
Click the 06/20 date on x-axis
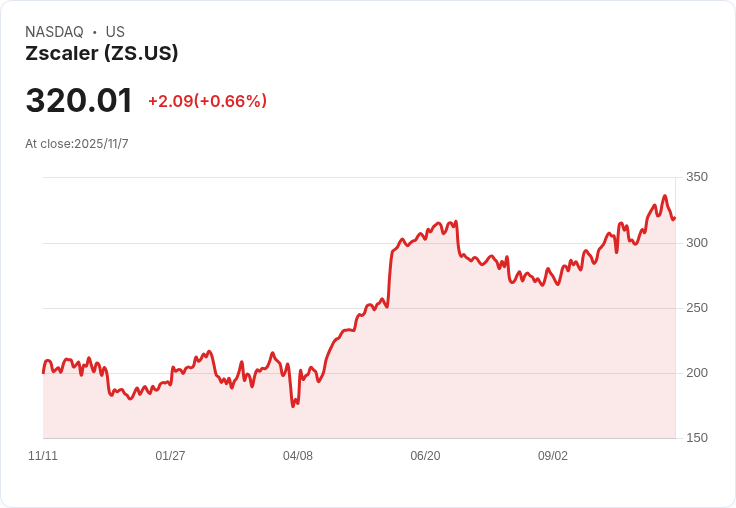tap(425, 456)
